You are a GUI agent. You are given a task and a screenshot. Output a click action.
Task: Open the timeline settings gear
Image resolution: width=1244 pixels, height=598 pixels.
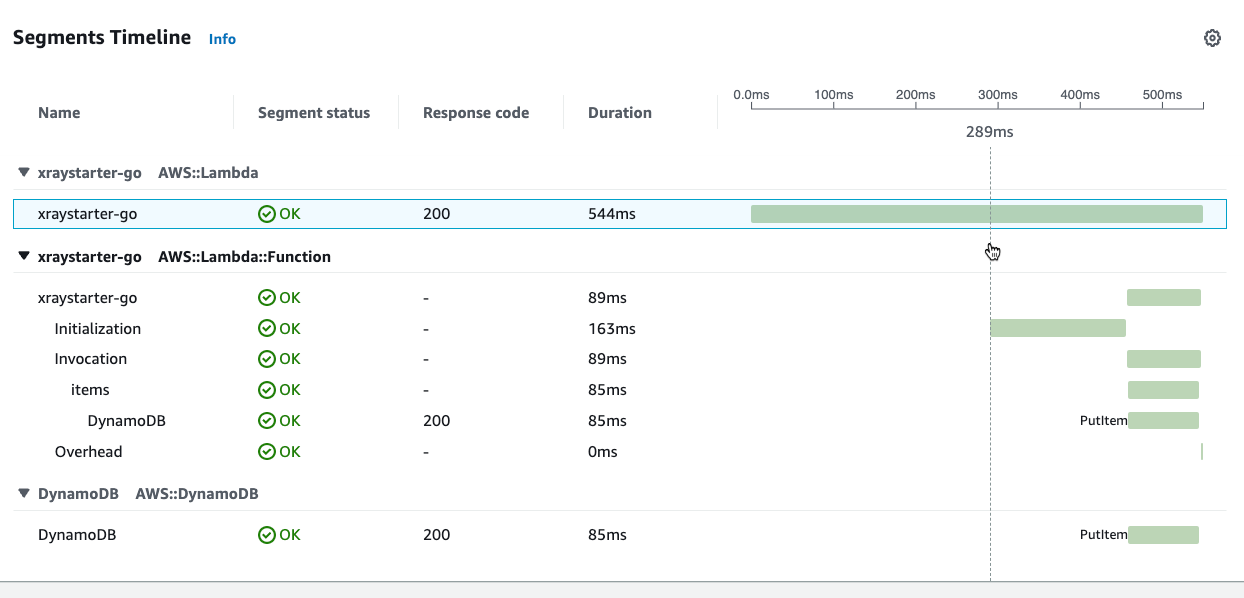[x=1212, y=38]
